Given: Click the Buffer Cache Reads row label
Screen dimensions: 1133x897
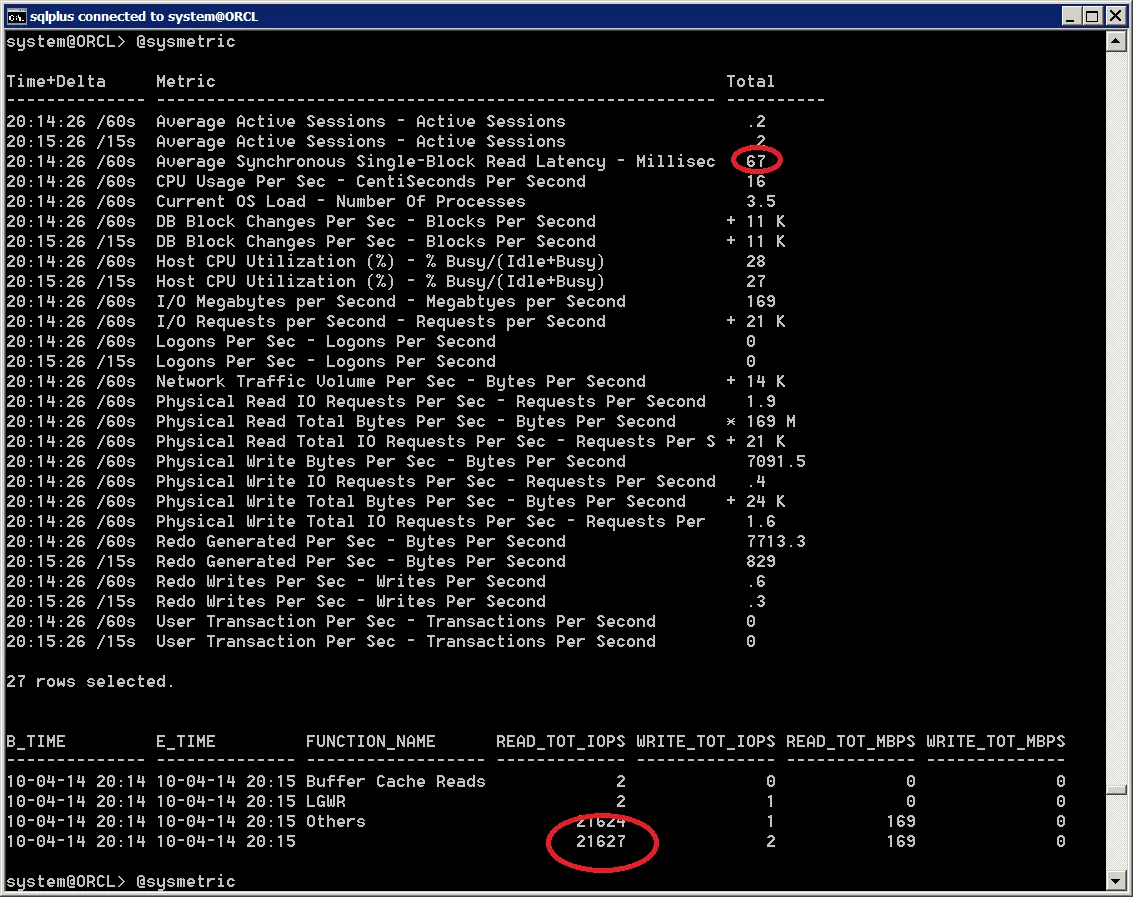Looking at the screenshot, I should pyautogui.click(x=395, y=781).
